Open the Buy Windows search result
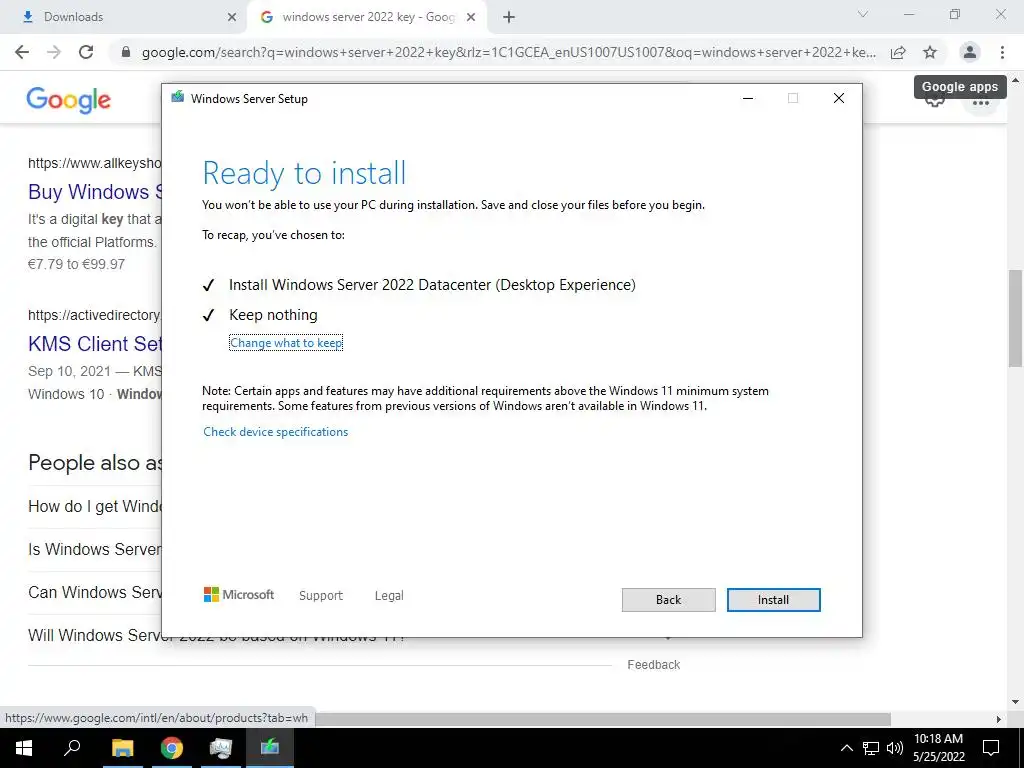 (x=95, y=192)
